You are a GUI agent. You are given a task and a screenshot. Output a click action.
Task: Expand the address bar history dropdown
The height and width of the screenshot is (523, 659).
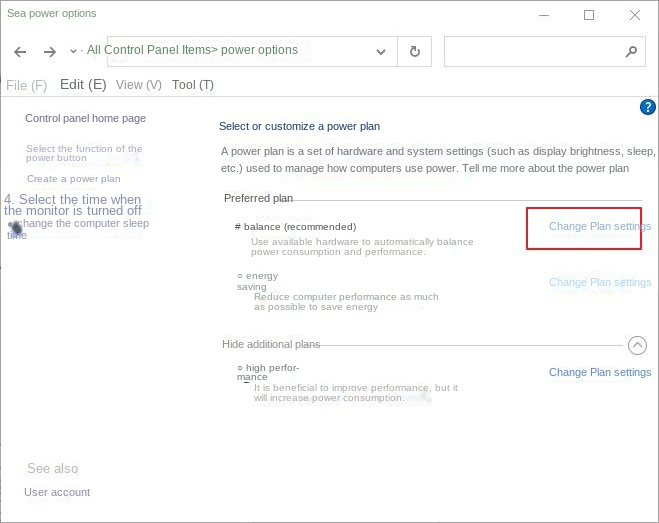tap(381, 52)
